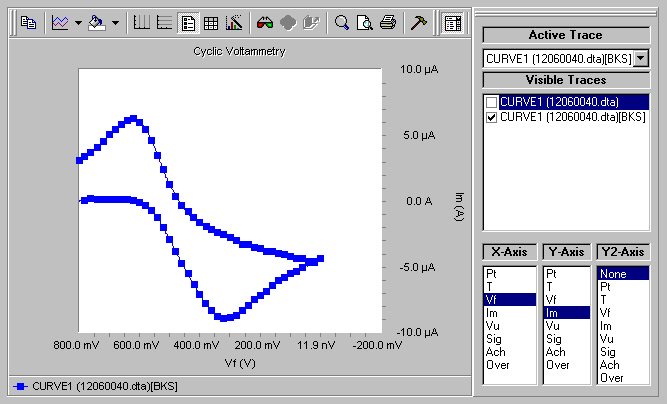Select Over in the X-Axis list
Image resolution: width=667 pixels, height=404 pixels.
(x=510, y=365)
